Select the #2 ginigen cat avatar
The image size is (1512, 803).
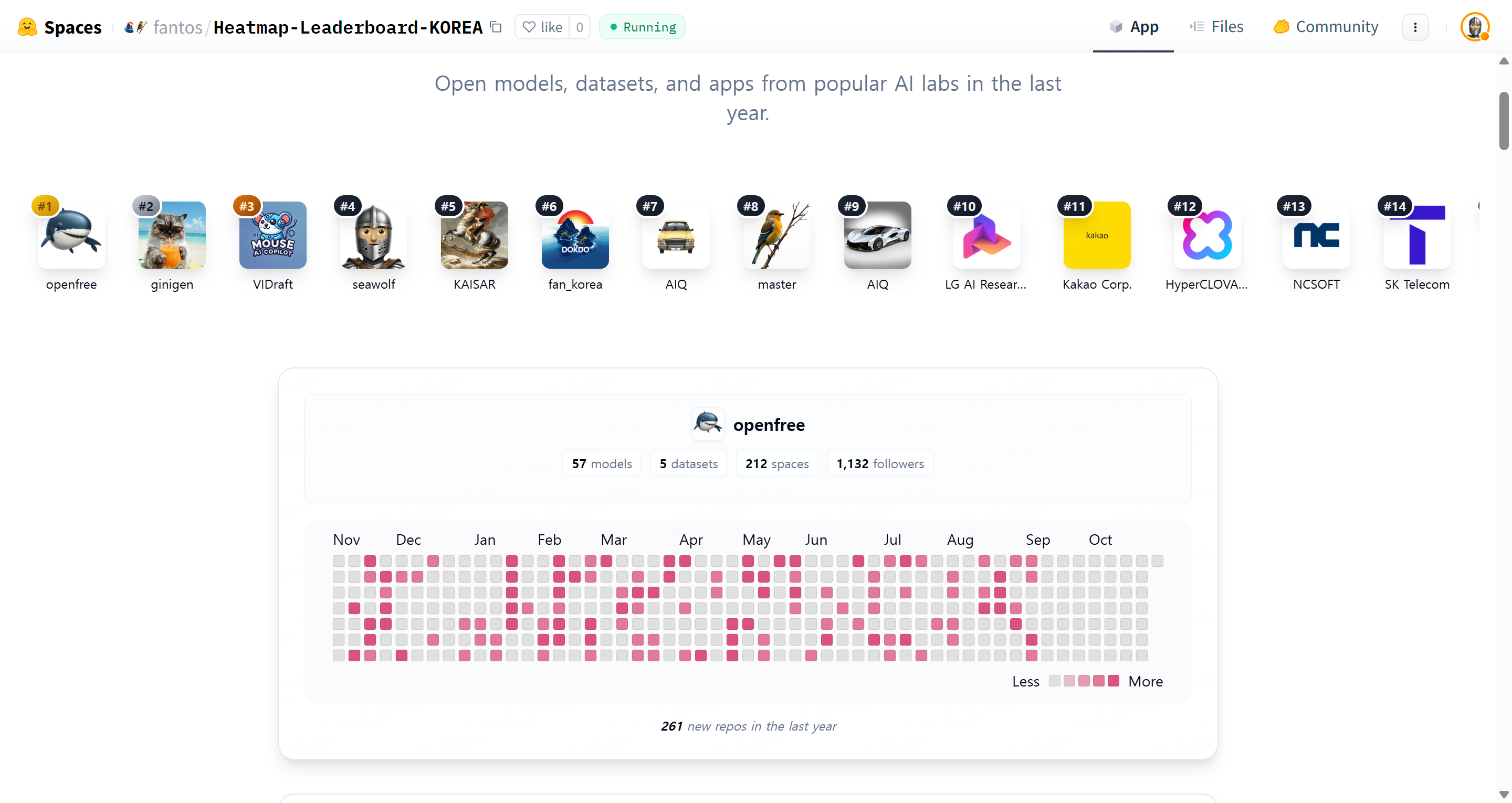click(172, 235)
